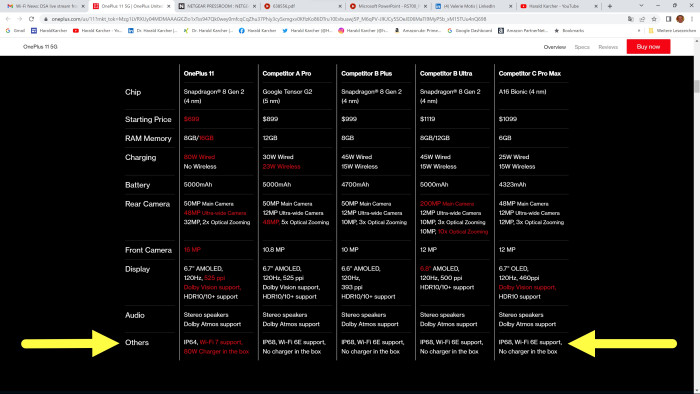
Task: Click the browser forward arrow
Action: pyautogui.click(x=19, y=19)
